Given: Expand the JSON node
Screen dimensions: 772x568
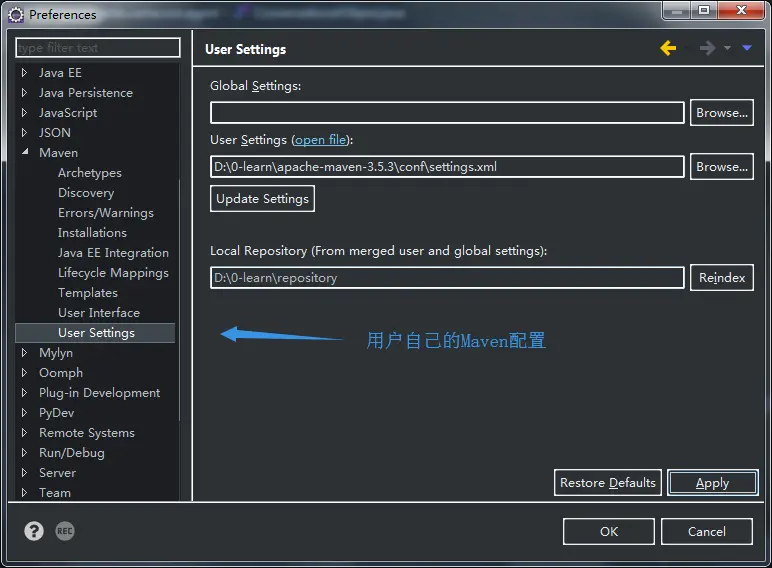Looking at the screenshot, I should tap(24, 132).
